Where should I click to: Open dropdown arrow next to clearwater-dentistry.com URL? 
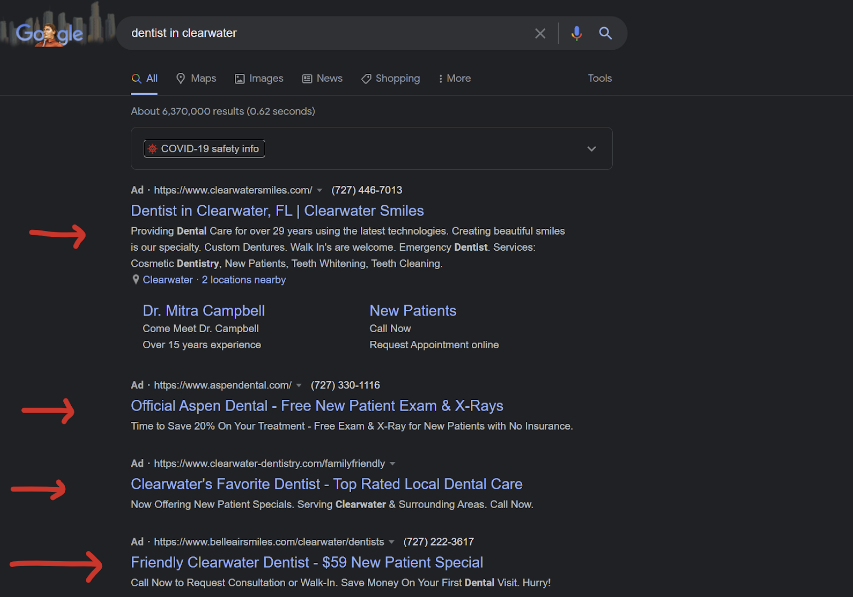tap(392, 464)
